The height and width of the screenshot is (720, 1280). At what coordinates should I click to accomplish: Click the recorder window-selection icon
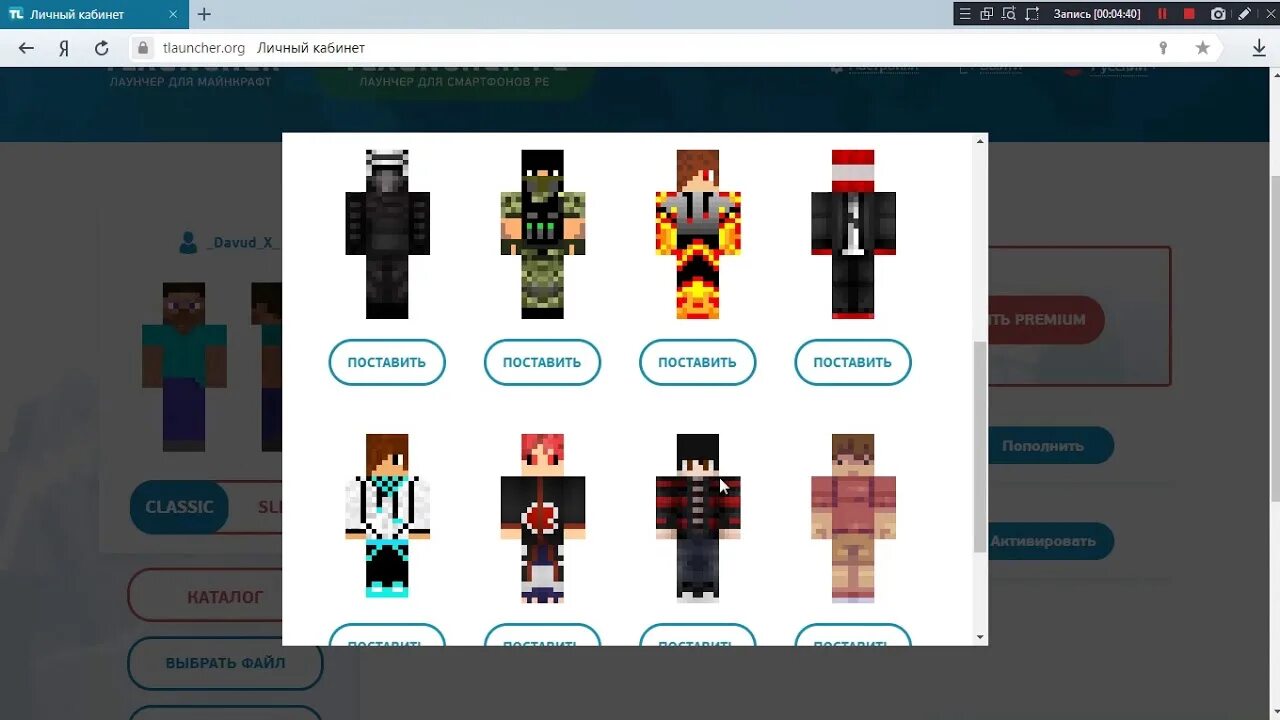[x=987, y=14]
